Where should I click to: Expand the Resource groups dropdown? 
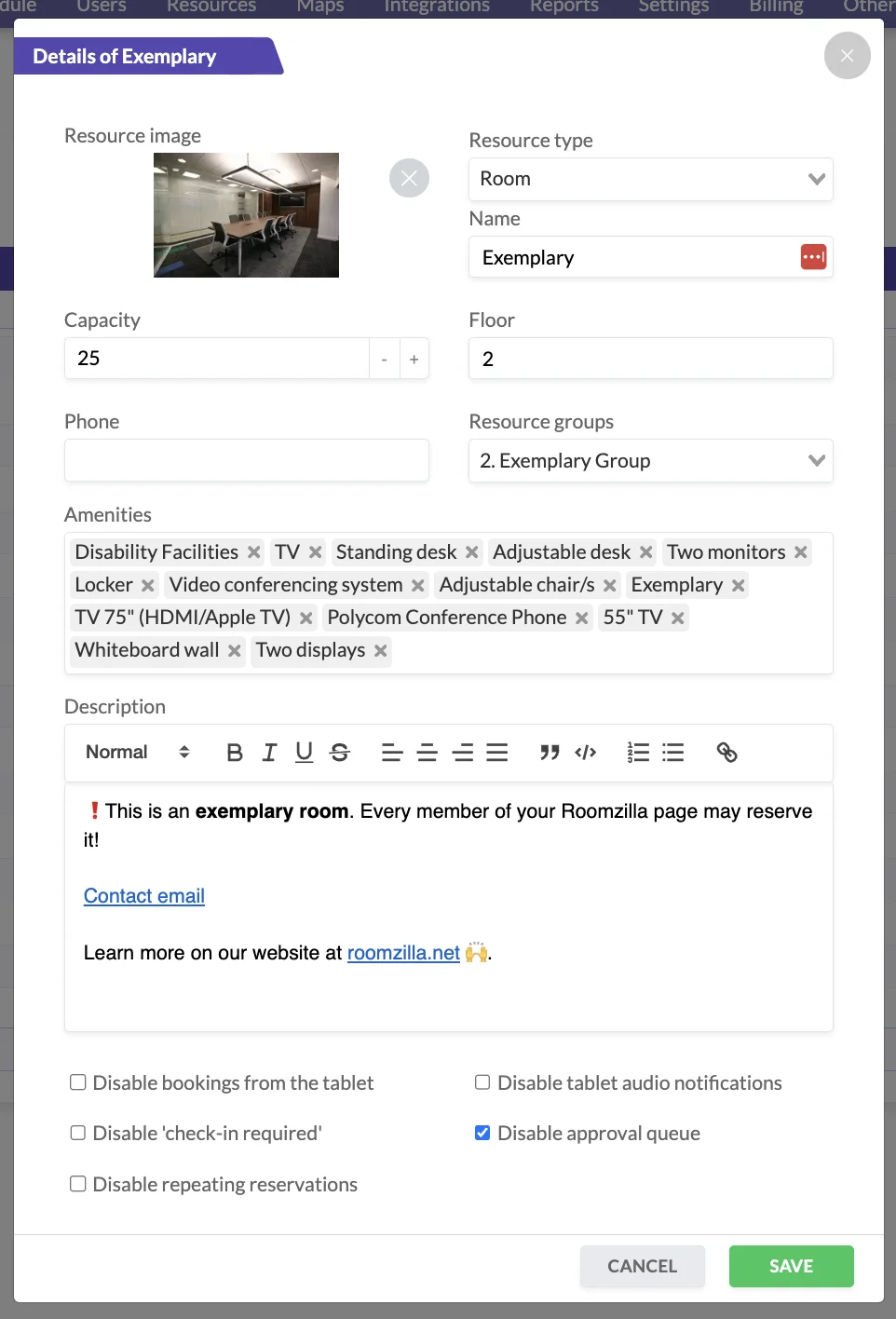(x=650, y=461)
